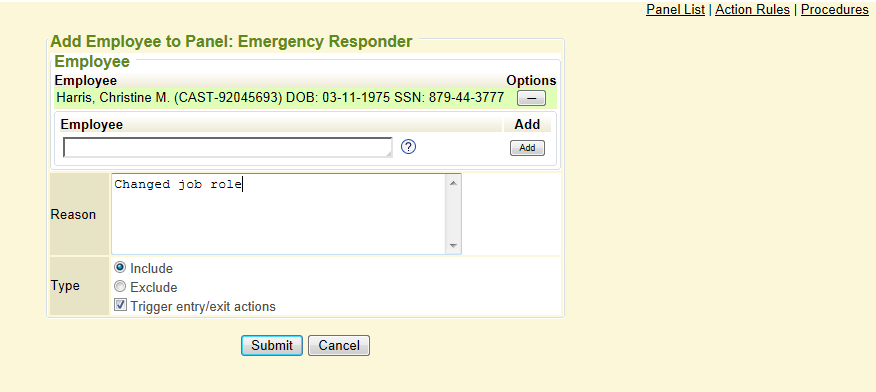876x392 pixels.
Task: Click the Employee search field's resize grip
Action: [x=389, y=154]
